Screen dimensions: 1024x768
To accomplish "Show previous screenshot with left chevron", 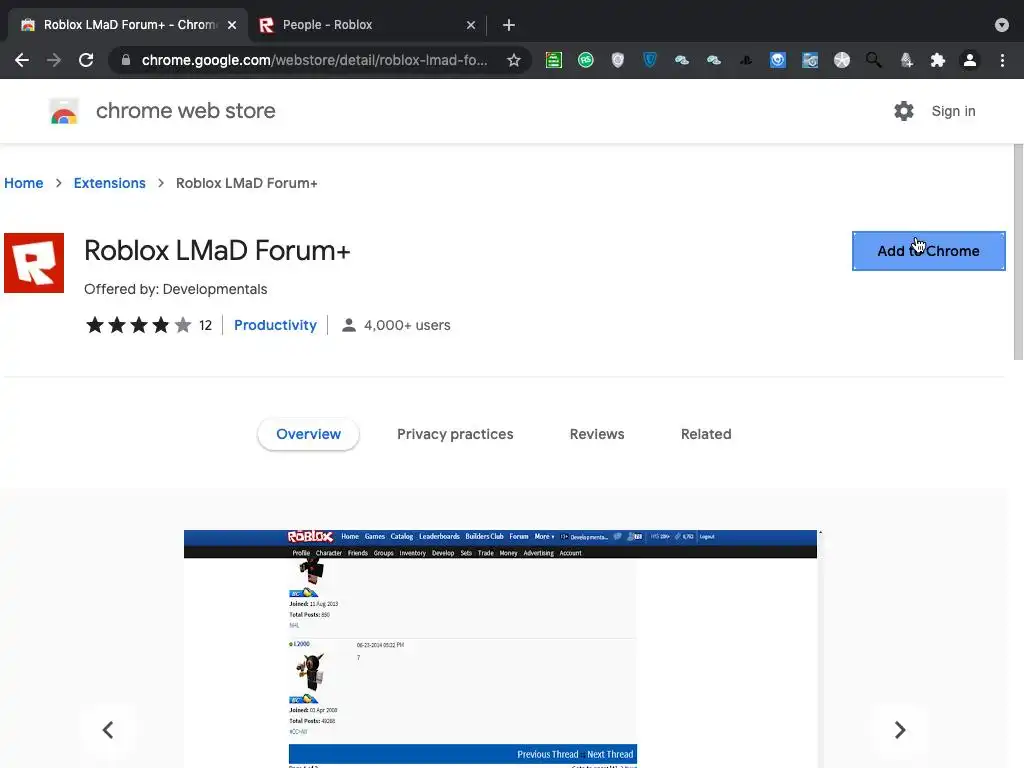I will (x=108, y=729).
